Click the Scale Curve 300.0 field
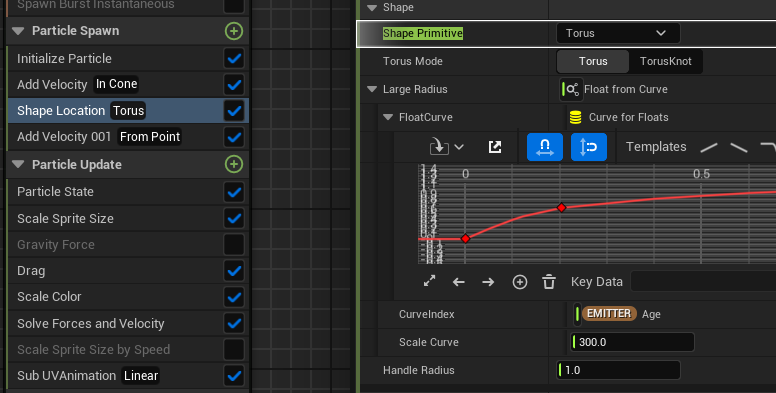The height and width of the screenshot is (393, 776). [632, 342]
